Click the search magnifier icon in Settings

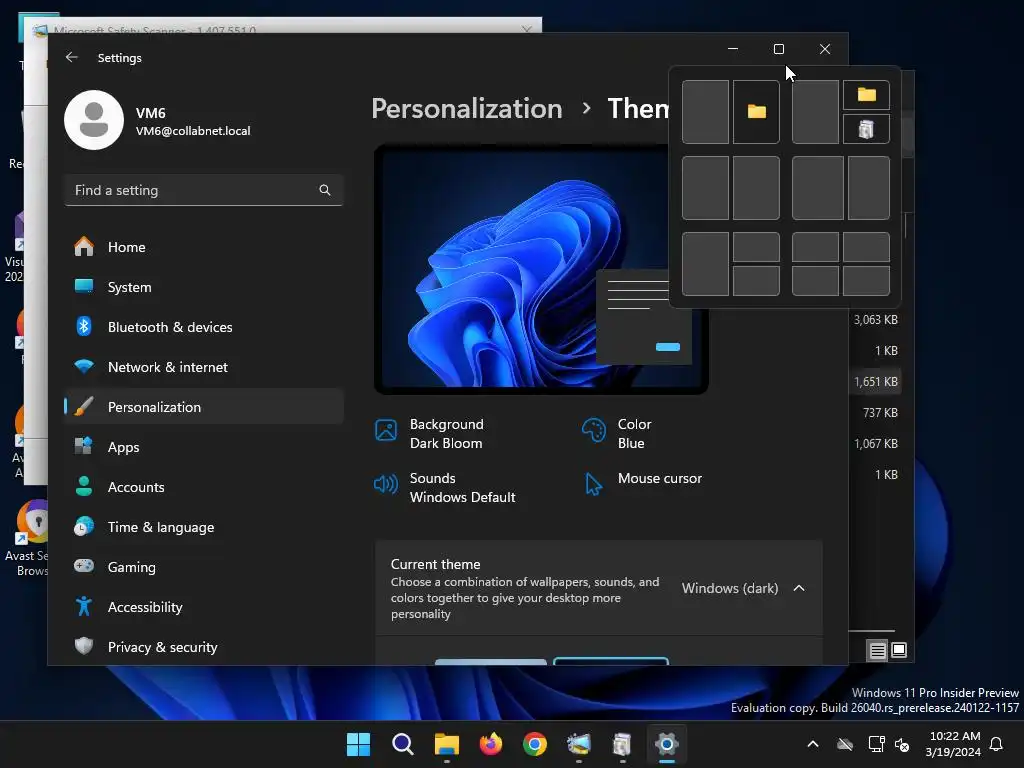point(325,190)
